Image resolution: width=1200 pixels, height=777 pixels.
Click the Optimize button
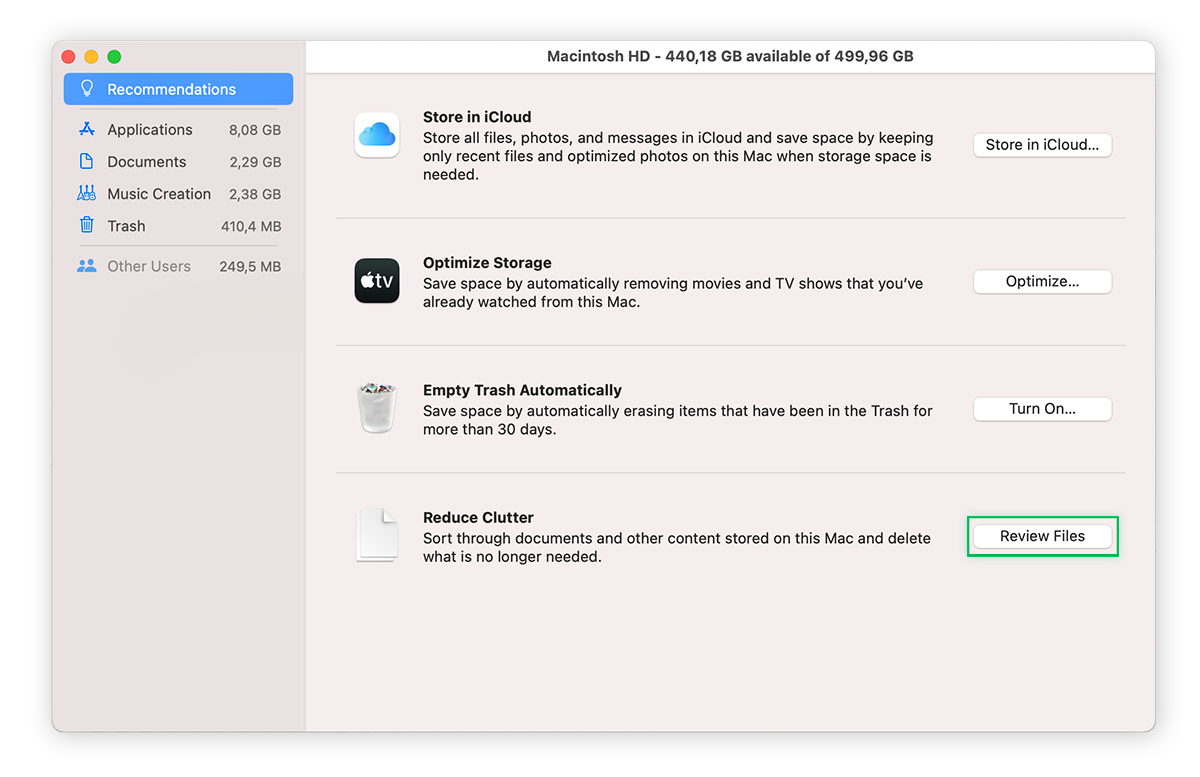point(1042,281)
